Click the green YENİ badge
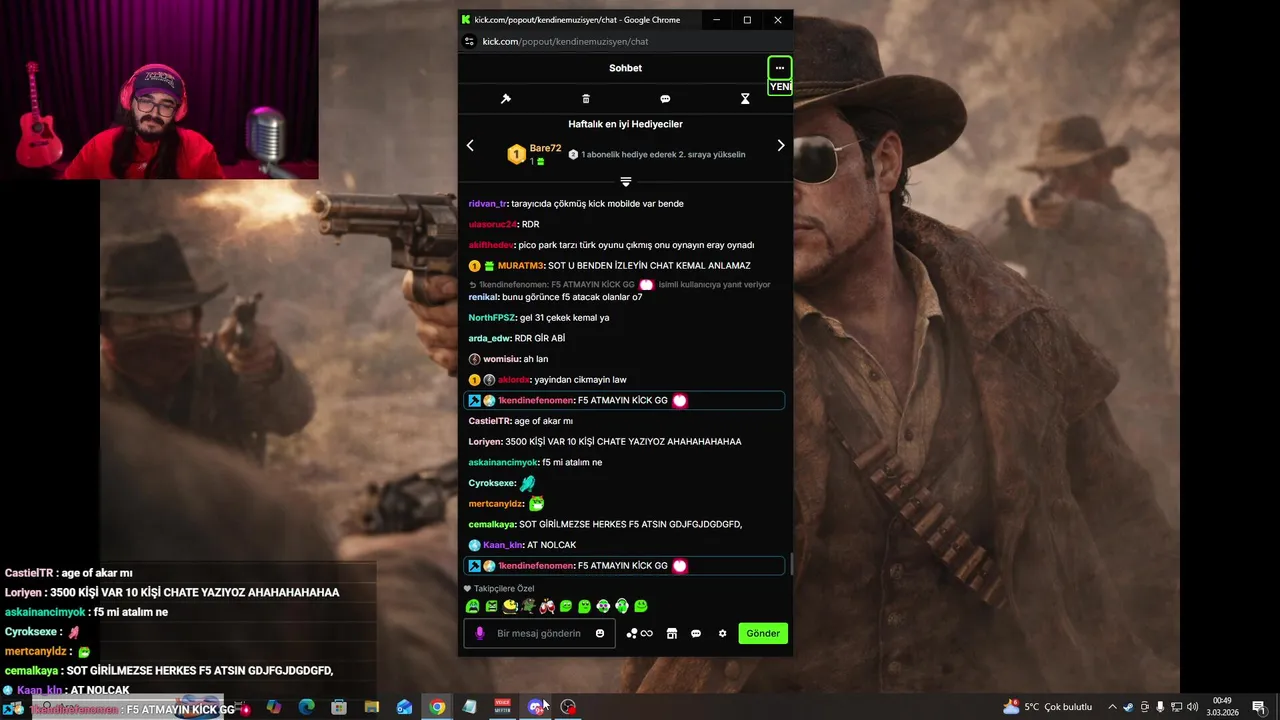This screenshot has height=720, width=1280. pos(780,87)
